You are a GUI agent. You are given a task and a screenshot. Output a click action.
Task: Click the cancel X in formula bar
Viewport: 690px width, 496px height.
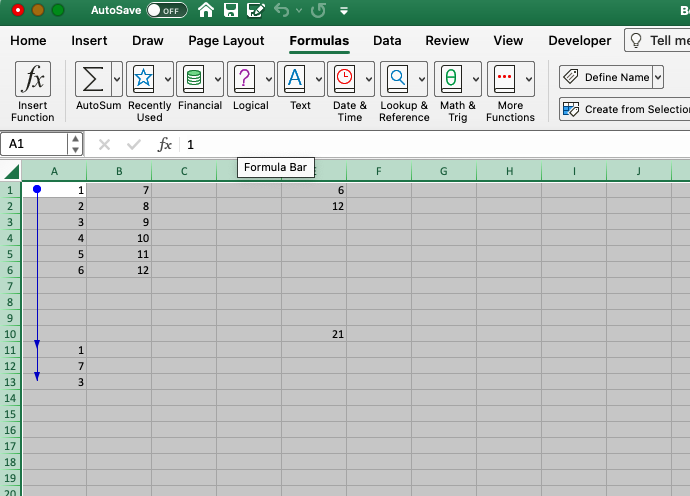pyautogui.click(x=104, y=144)
